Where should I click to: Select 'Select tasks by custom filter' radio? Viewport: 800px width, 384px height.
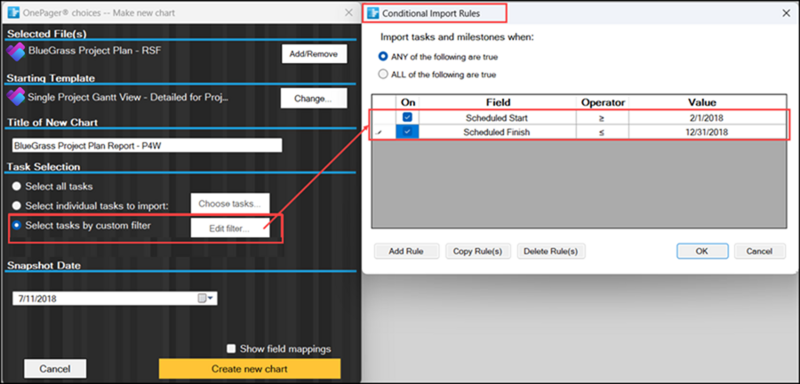(17, 225)
